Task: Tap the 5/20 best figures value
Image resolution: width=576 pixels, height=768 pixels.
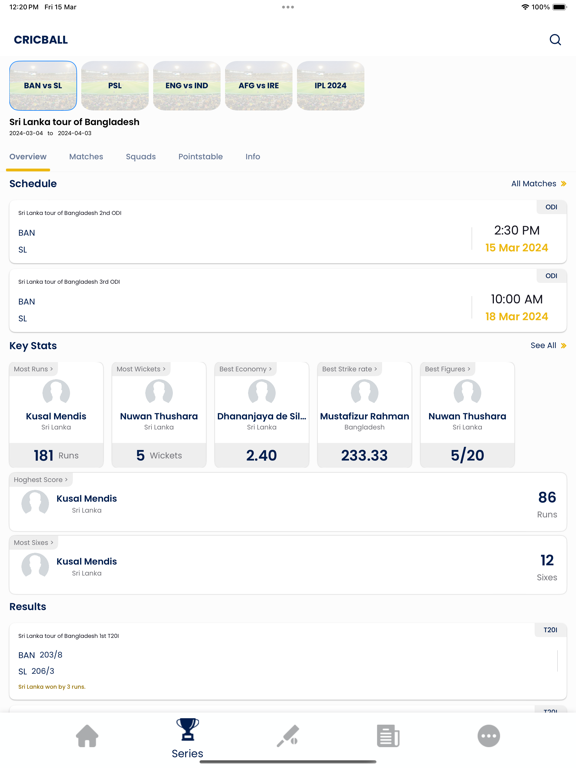Action: pos(467,456)
